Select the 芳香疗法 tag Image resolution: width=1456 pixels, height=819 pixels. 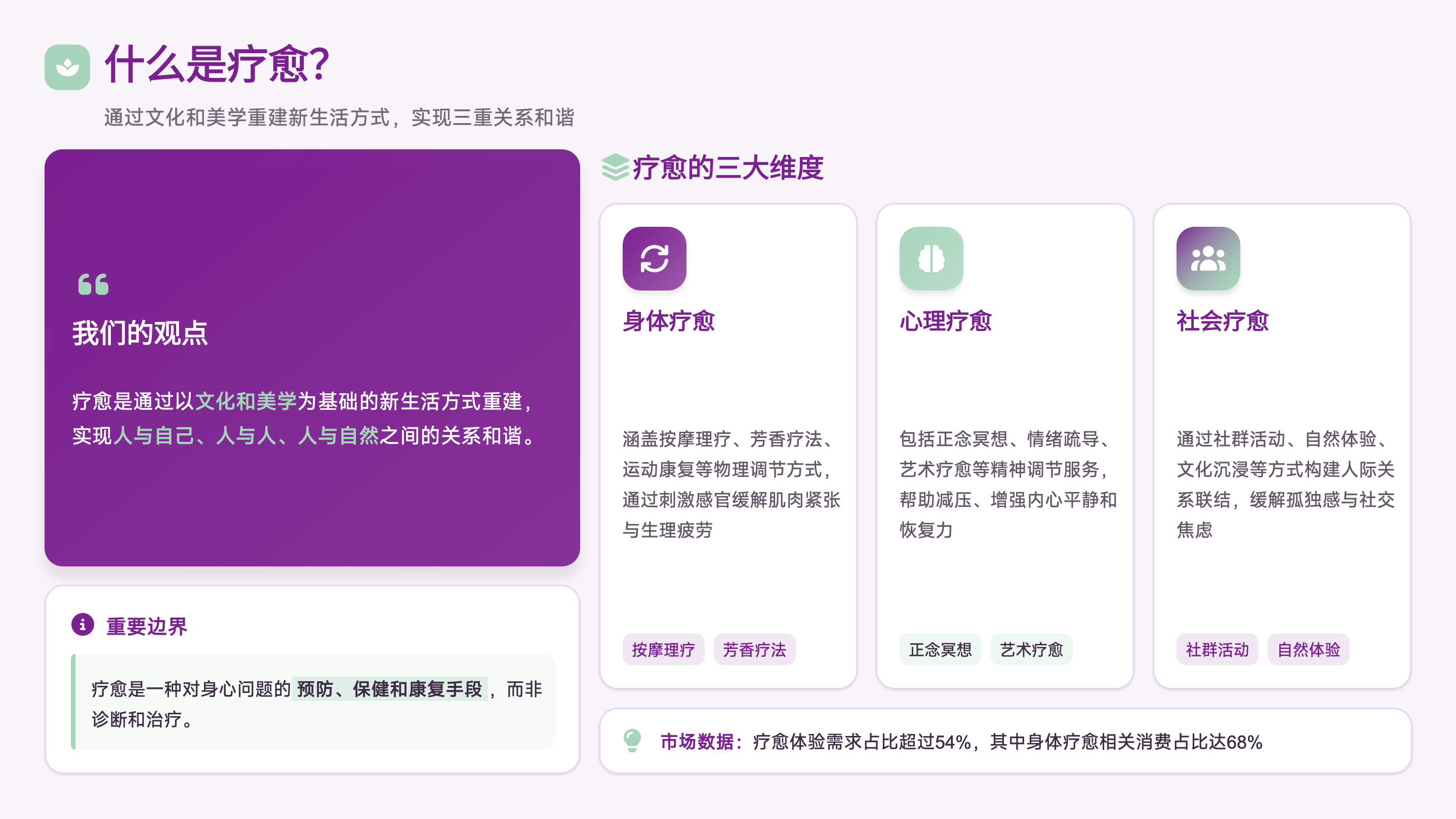point(754,649)
